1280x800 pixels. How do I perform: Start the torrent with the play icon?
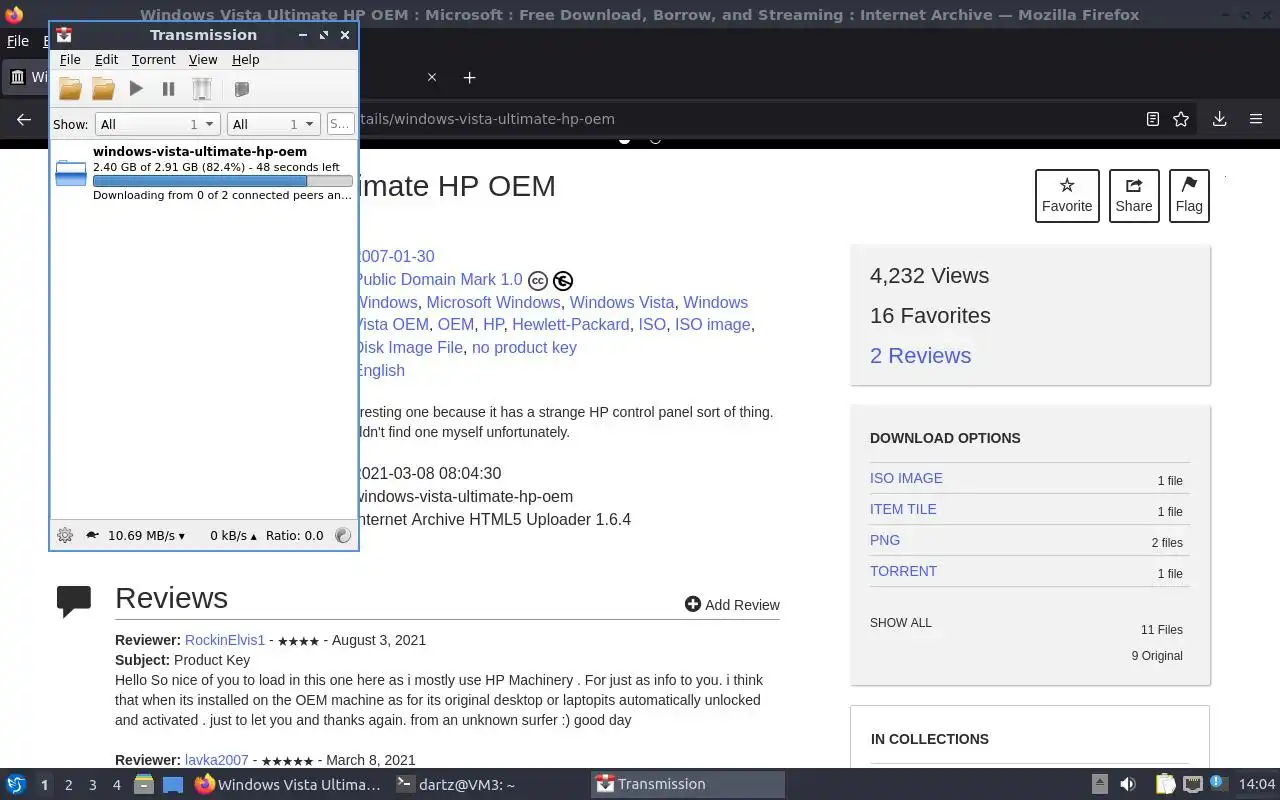coord(136,89)
